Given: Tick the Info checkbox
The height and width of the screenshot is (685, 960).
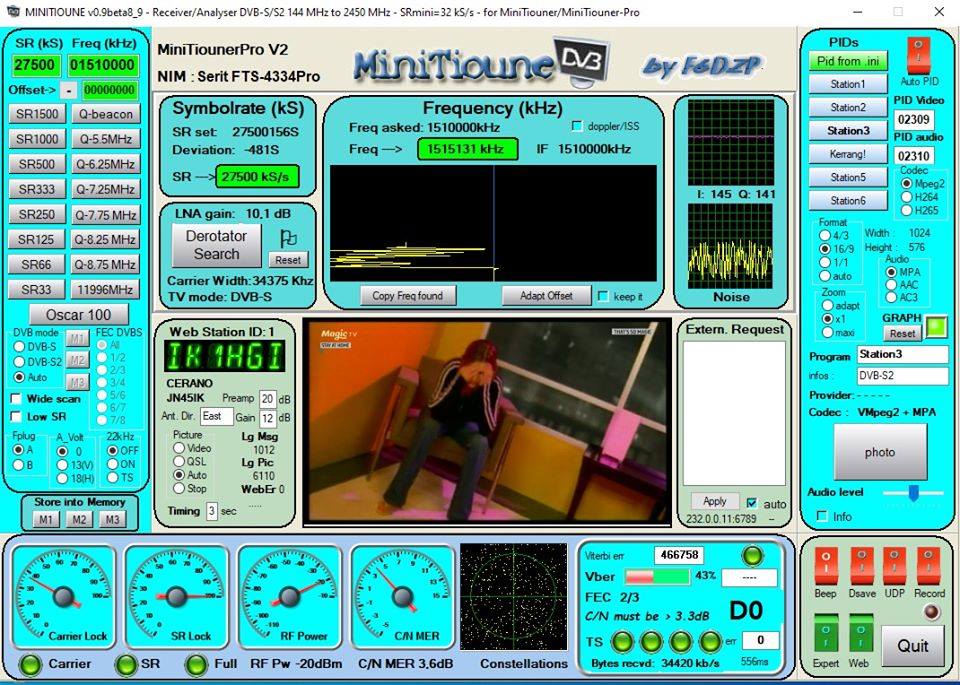Looking at the screenshot, I should [x=822, y=516].
